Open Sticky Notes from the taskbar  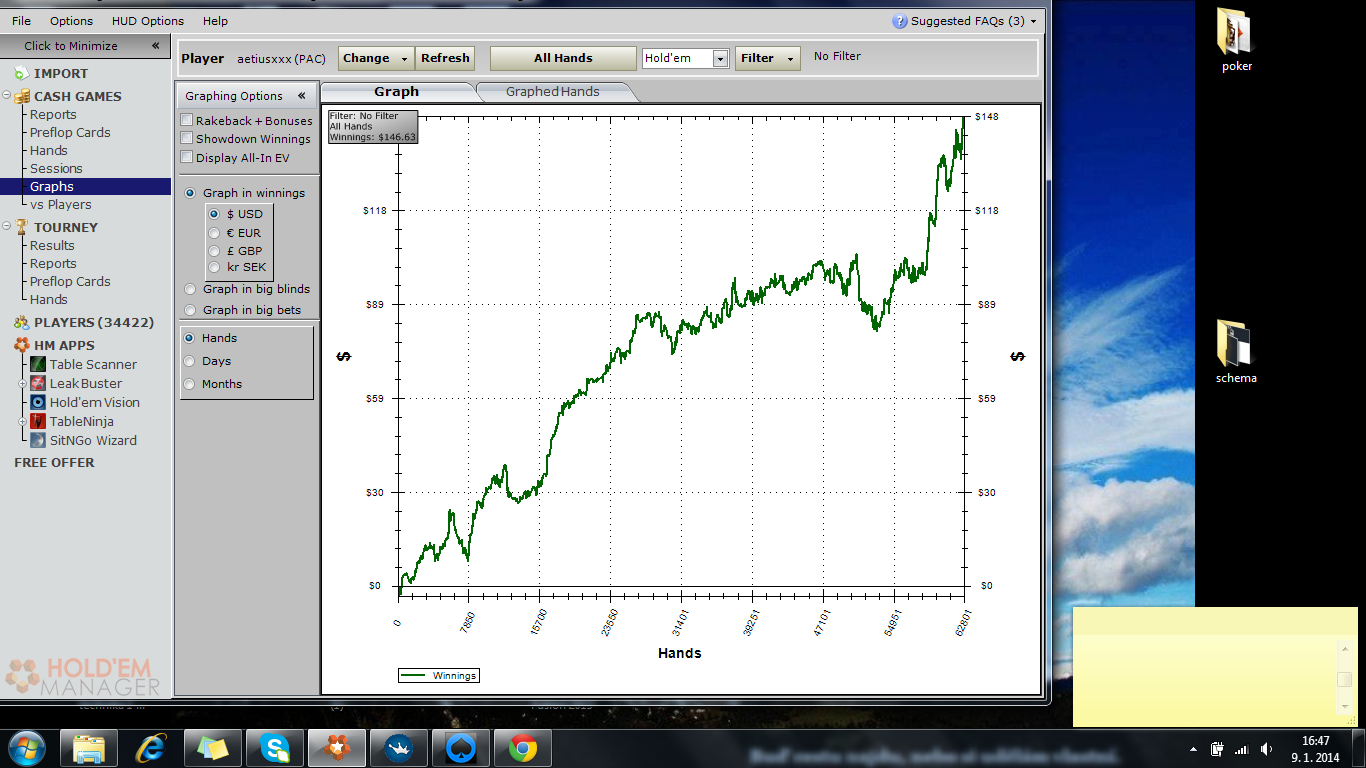[x=213, y=748]
